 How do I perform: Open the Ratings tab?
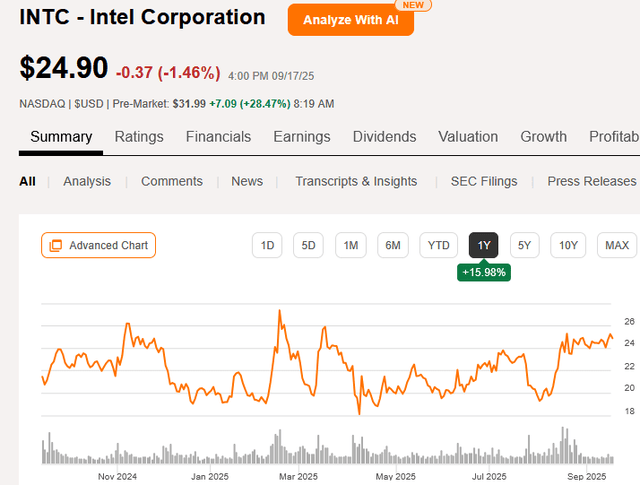point(139,137)
